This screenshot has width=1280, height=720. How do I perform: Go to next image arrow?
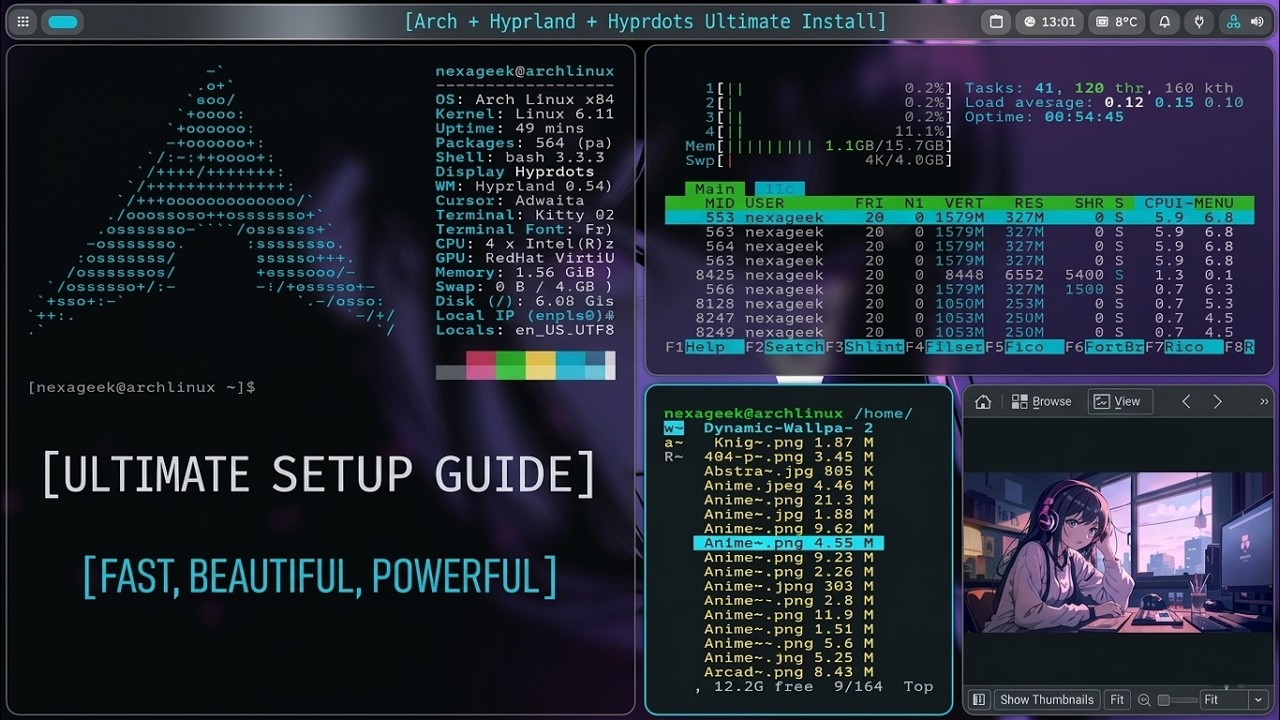point(1217,401)
